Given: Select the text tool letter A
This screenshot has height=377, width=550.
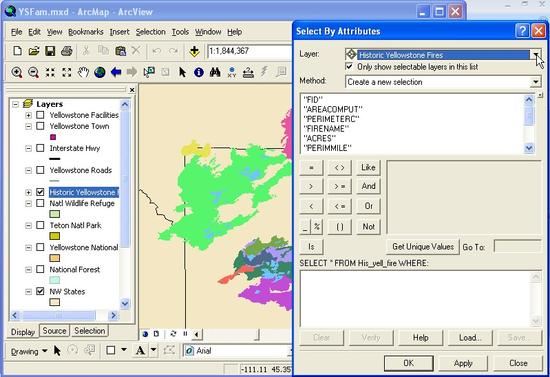Looking at the screenshot, I should pyautogui.click(x=140, y=350).
